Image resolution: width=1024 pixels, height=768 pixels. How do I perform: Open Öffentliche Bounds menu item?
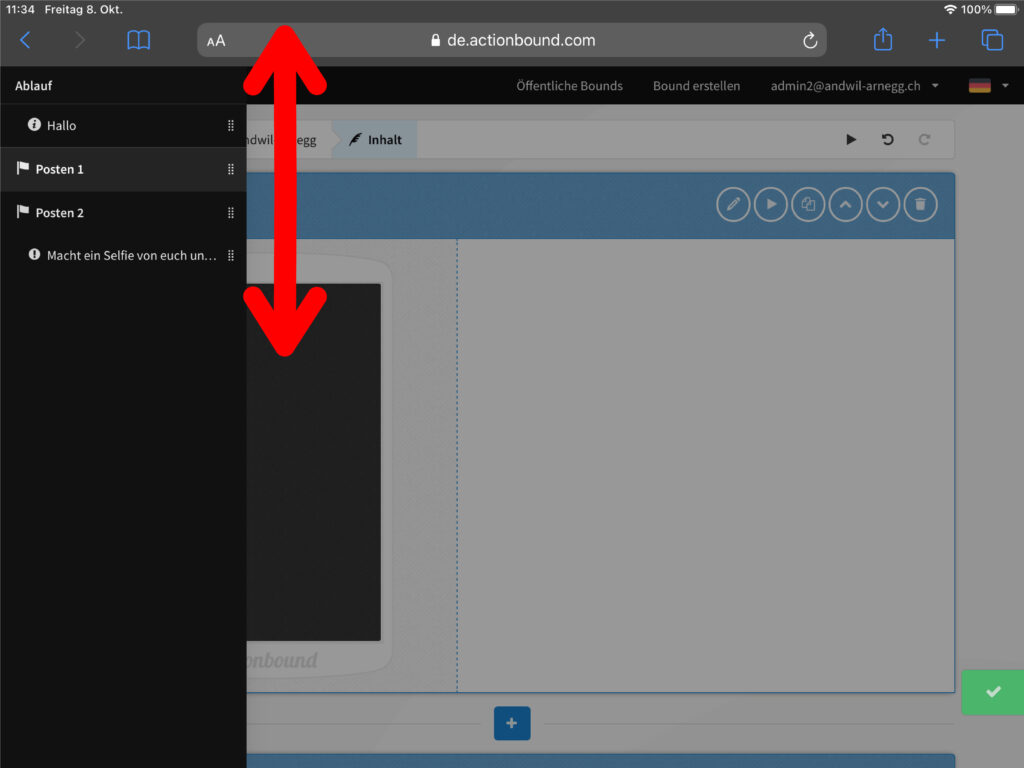tap(569, 86)
